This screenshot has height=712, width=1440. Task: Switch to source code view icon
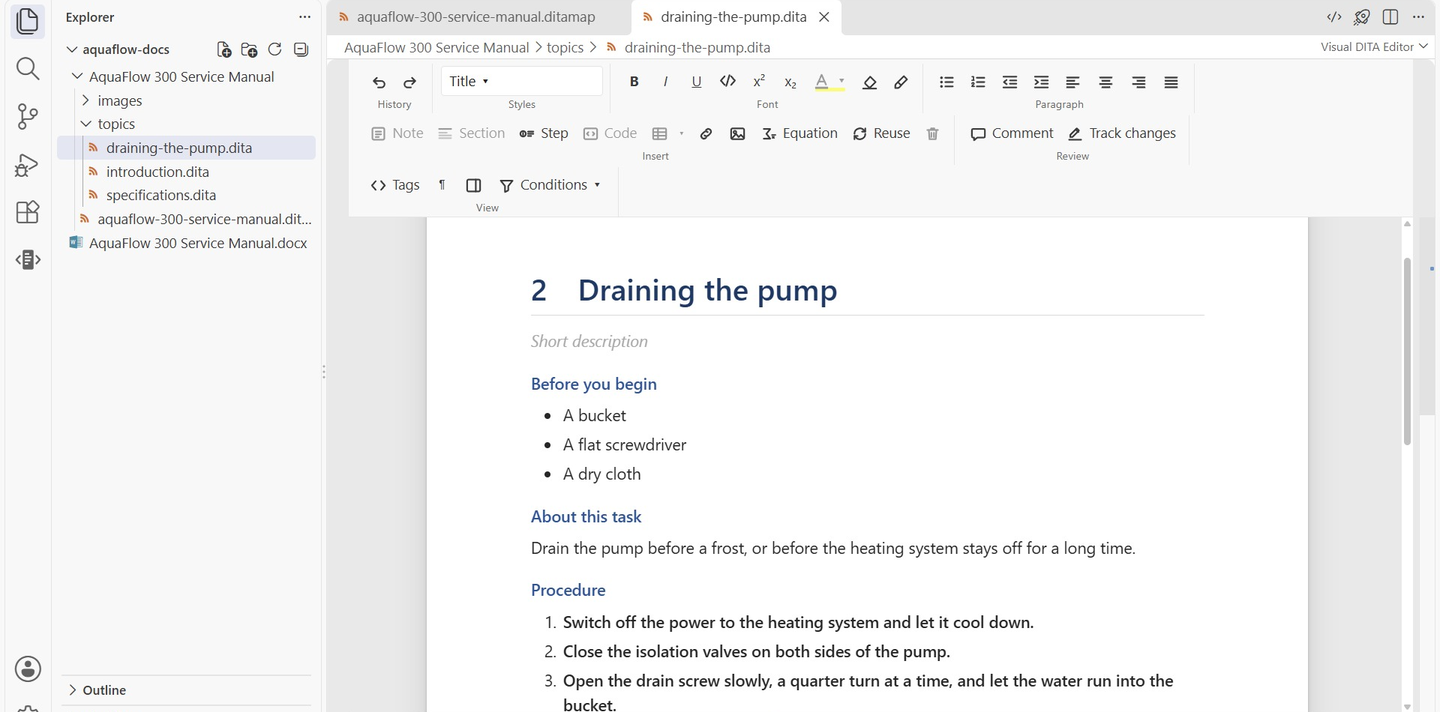[1334, 17]
